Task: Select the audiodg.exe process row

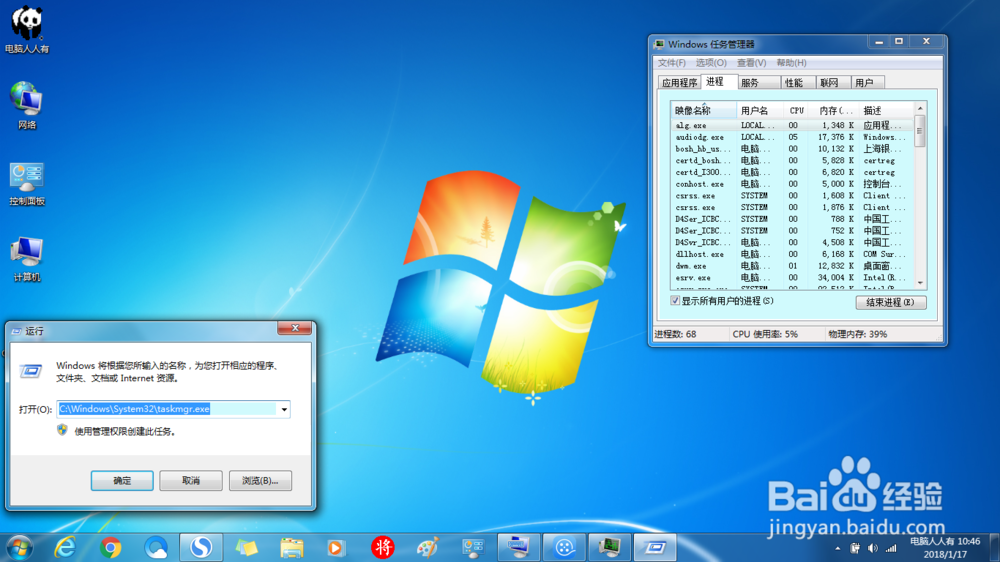Action: pos(792,137)
